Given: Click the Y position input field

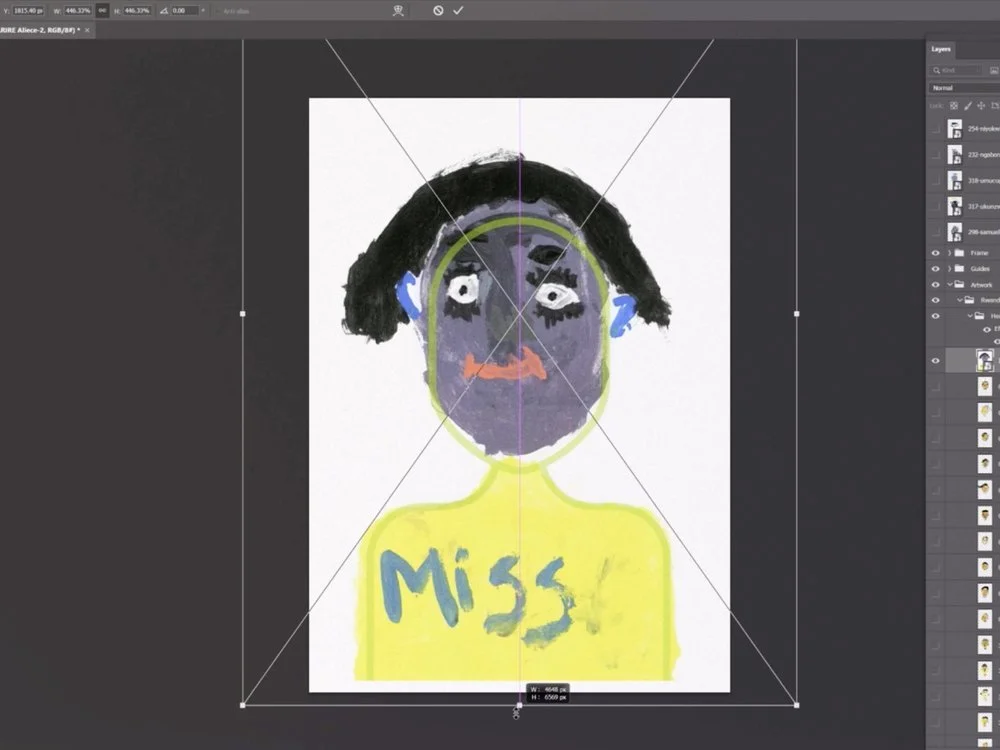Looking at the screenshot, I should click(x=28, y=10).
